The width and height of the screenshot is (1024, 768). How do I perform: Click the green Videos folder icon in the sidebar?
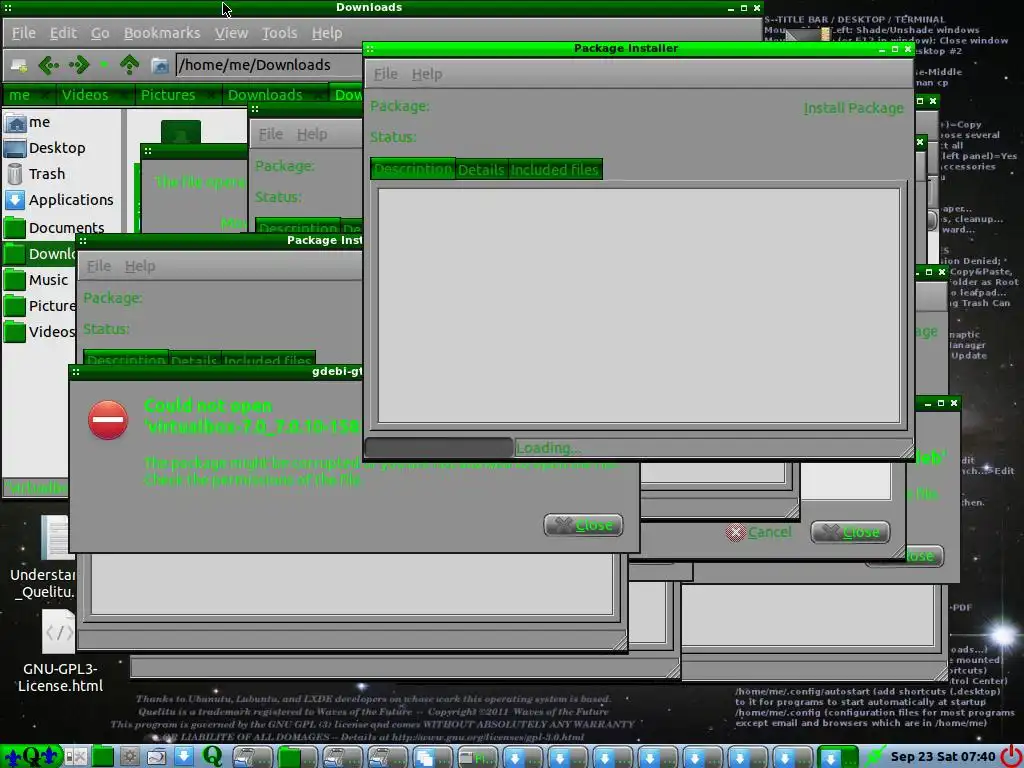coord(14,332)
